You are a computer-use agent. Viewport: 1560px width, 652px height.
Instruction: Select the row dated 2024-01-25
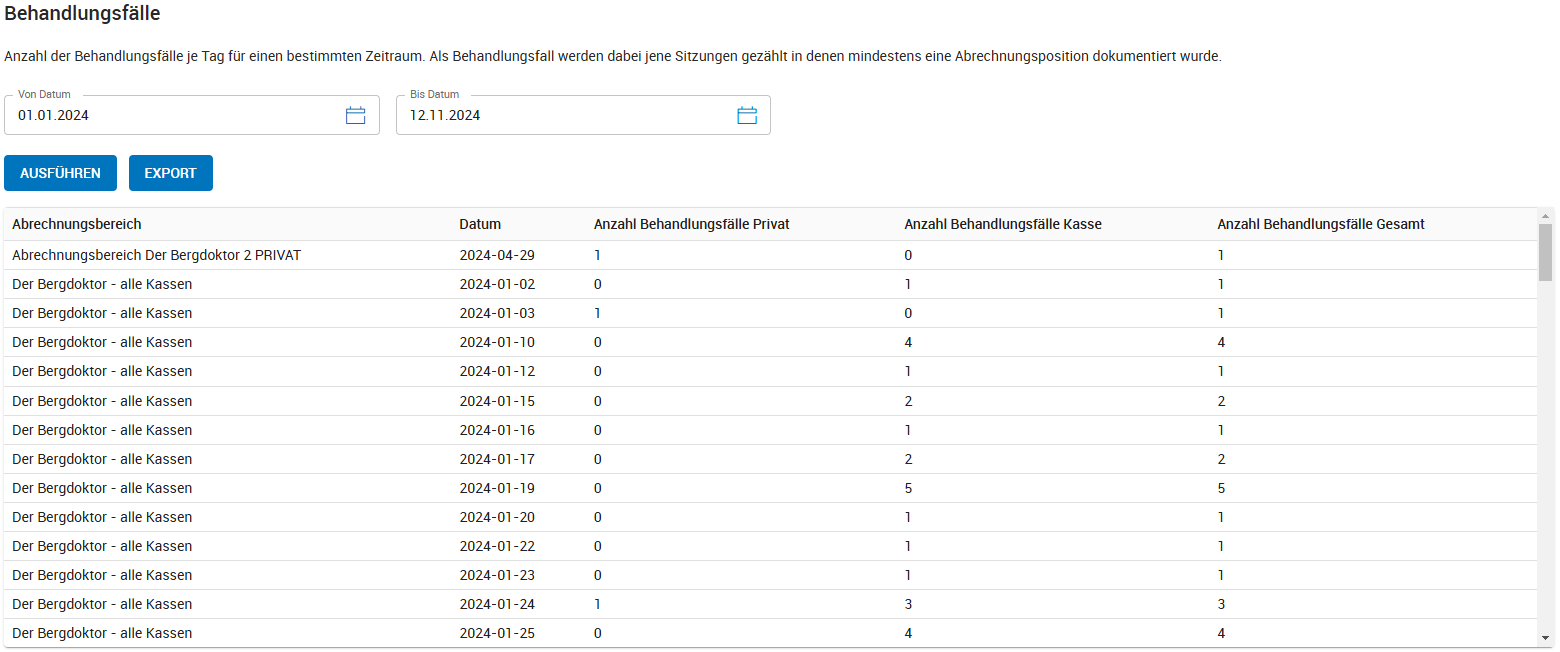click(x=771, y=633)
